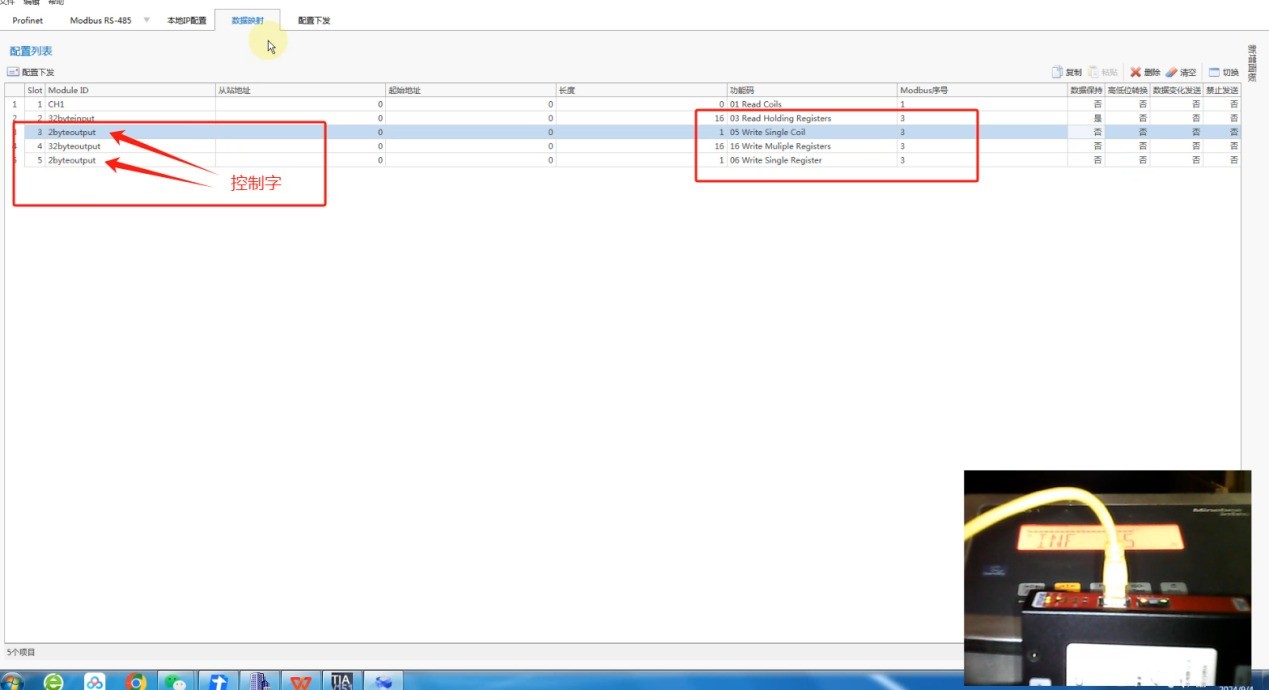The width and height of the screenshot is (1269, 690).
Task: Switch to the Modbus RS-485 tab
Action: click(x=100, y=20)
